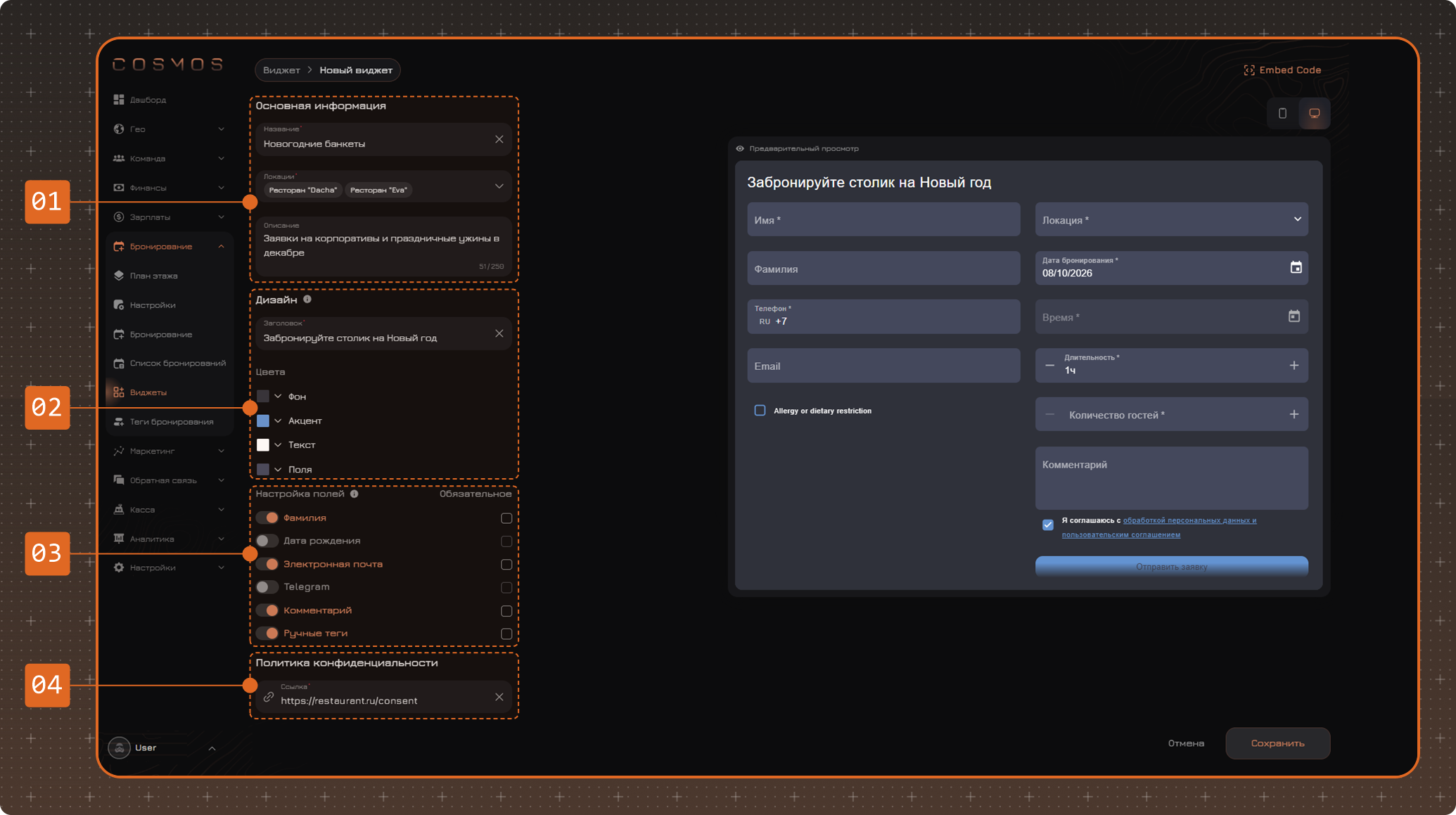Switch preview to desktop view
Screen dimensions: 1456x815
coord(1314,113)
